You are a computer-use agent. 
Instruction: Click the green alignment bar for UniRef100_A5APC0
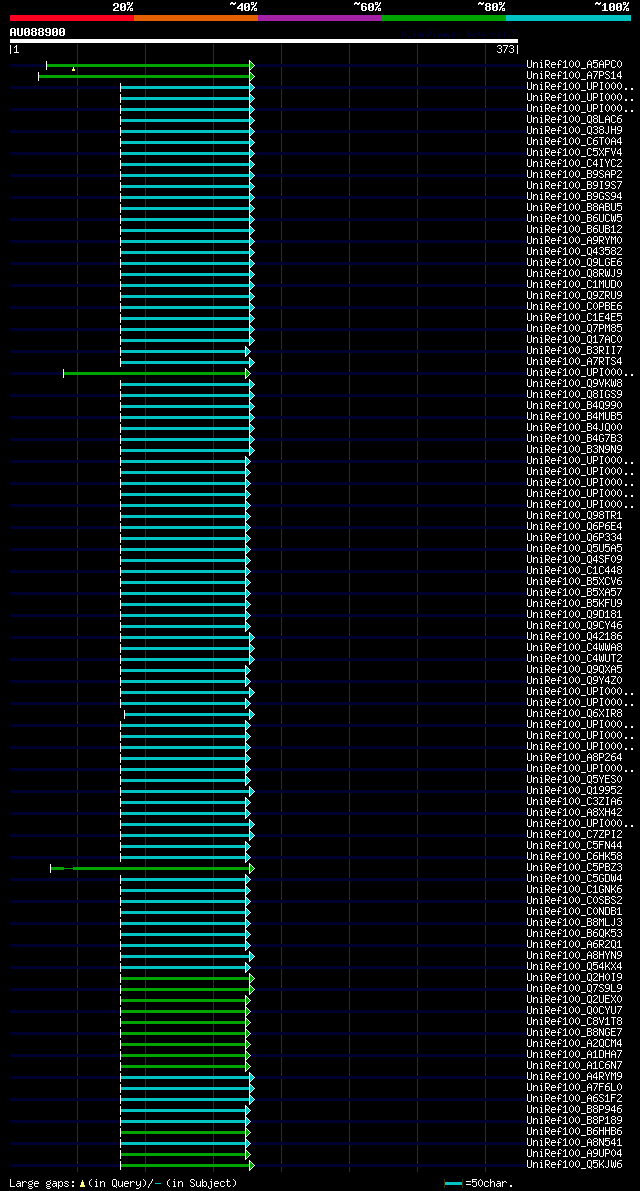coord(150,65)
